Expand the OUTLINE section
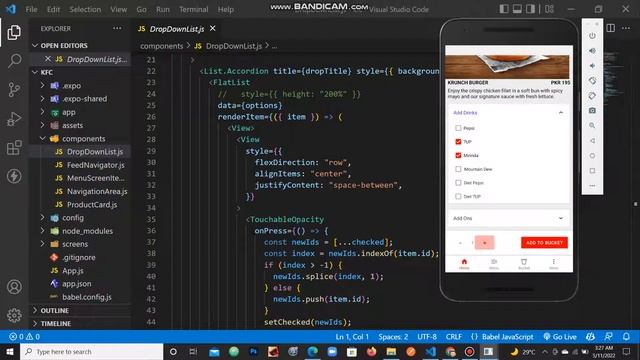 81,311
